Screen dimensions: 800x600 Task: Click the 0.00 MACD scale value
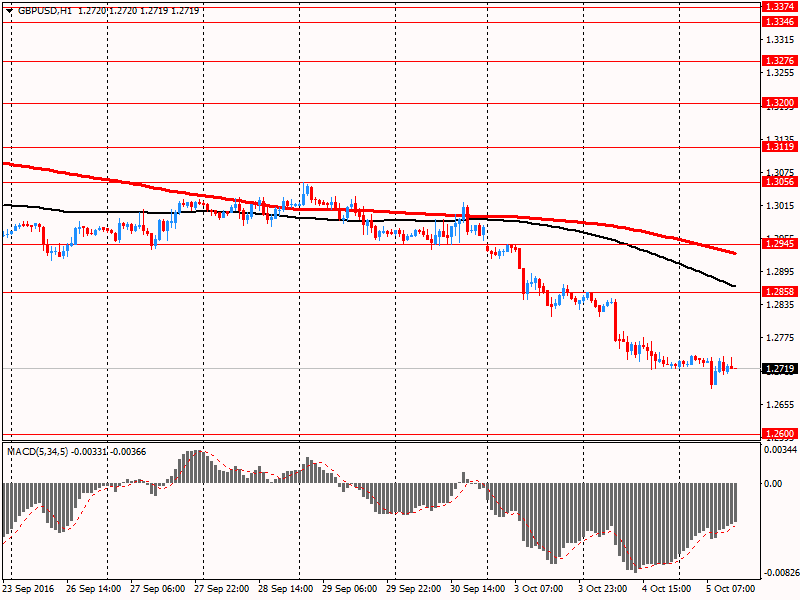click(x=773, y=483)
